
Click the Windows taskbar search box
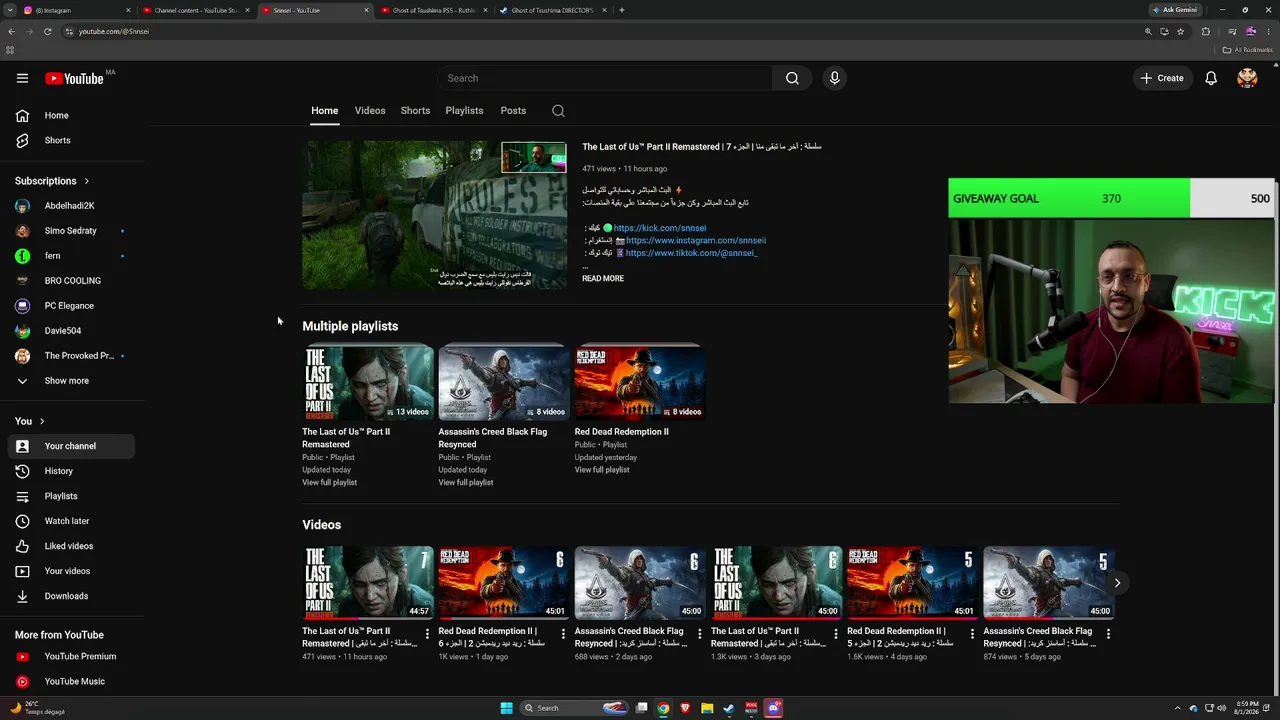pyautogui.click(x=576, y=708)
